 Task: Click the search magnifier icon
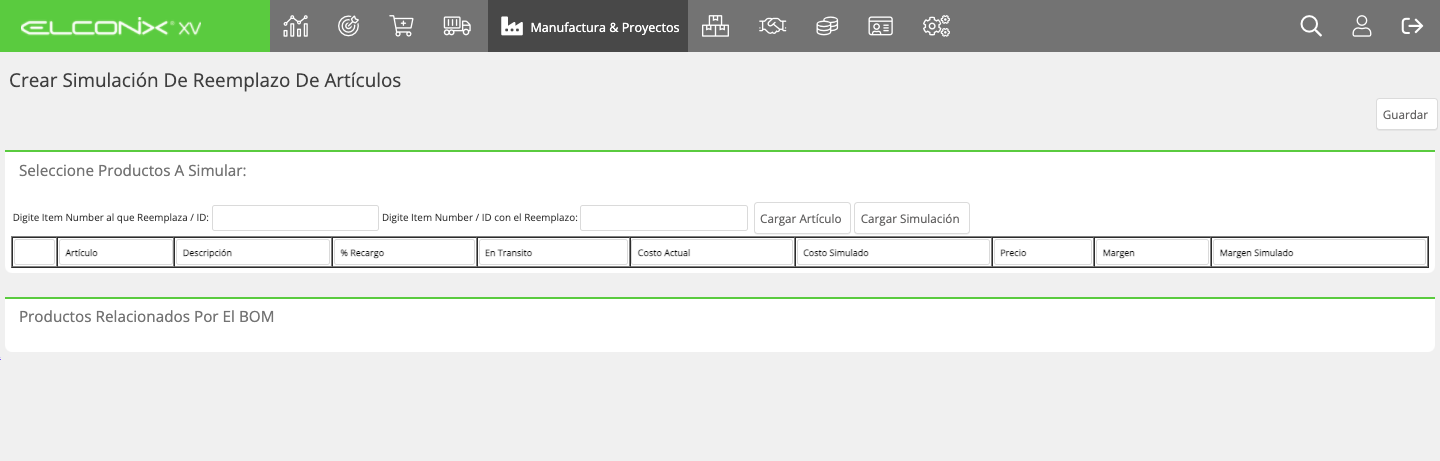pyautogui.click(x=1311, y=26)
